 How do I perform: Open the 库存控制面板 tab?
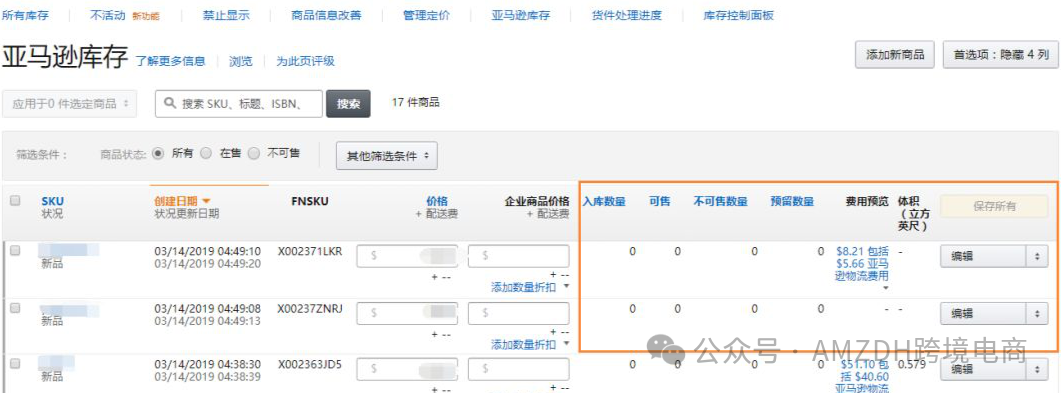click(738, 15)
